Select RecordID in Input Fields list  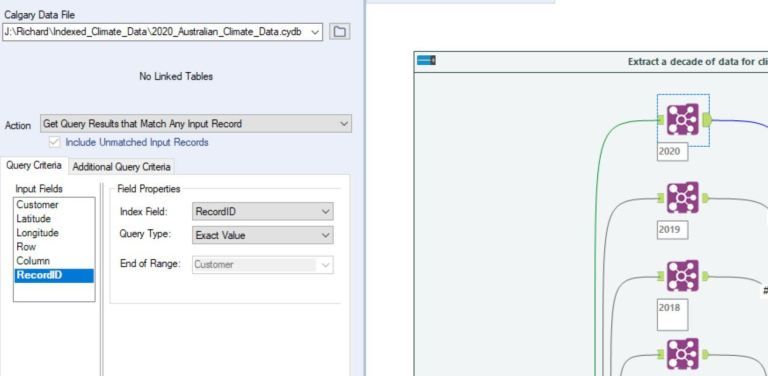54,275
